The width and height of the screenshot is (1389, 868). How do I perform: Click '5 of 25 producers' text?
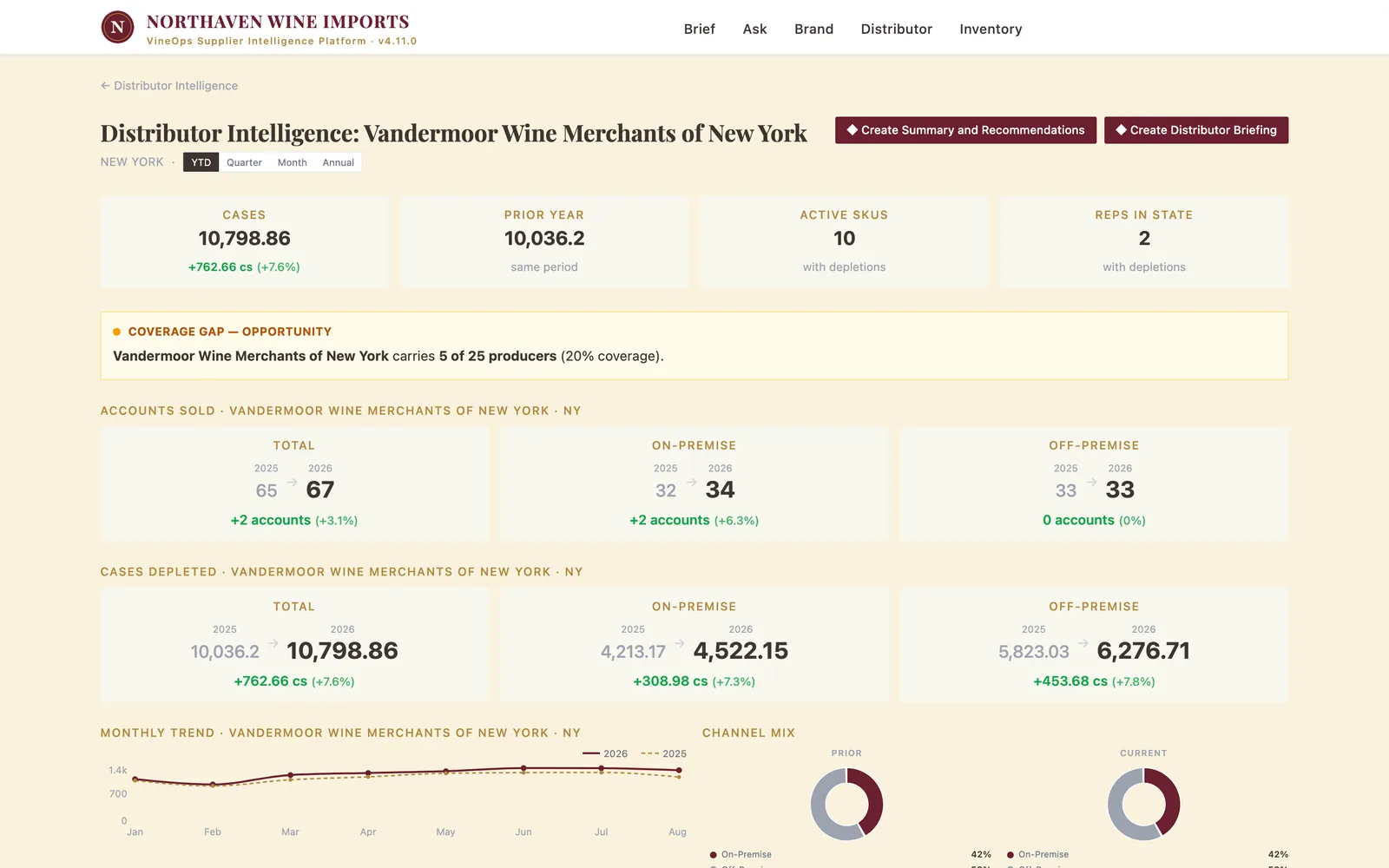pos(497,356)
